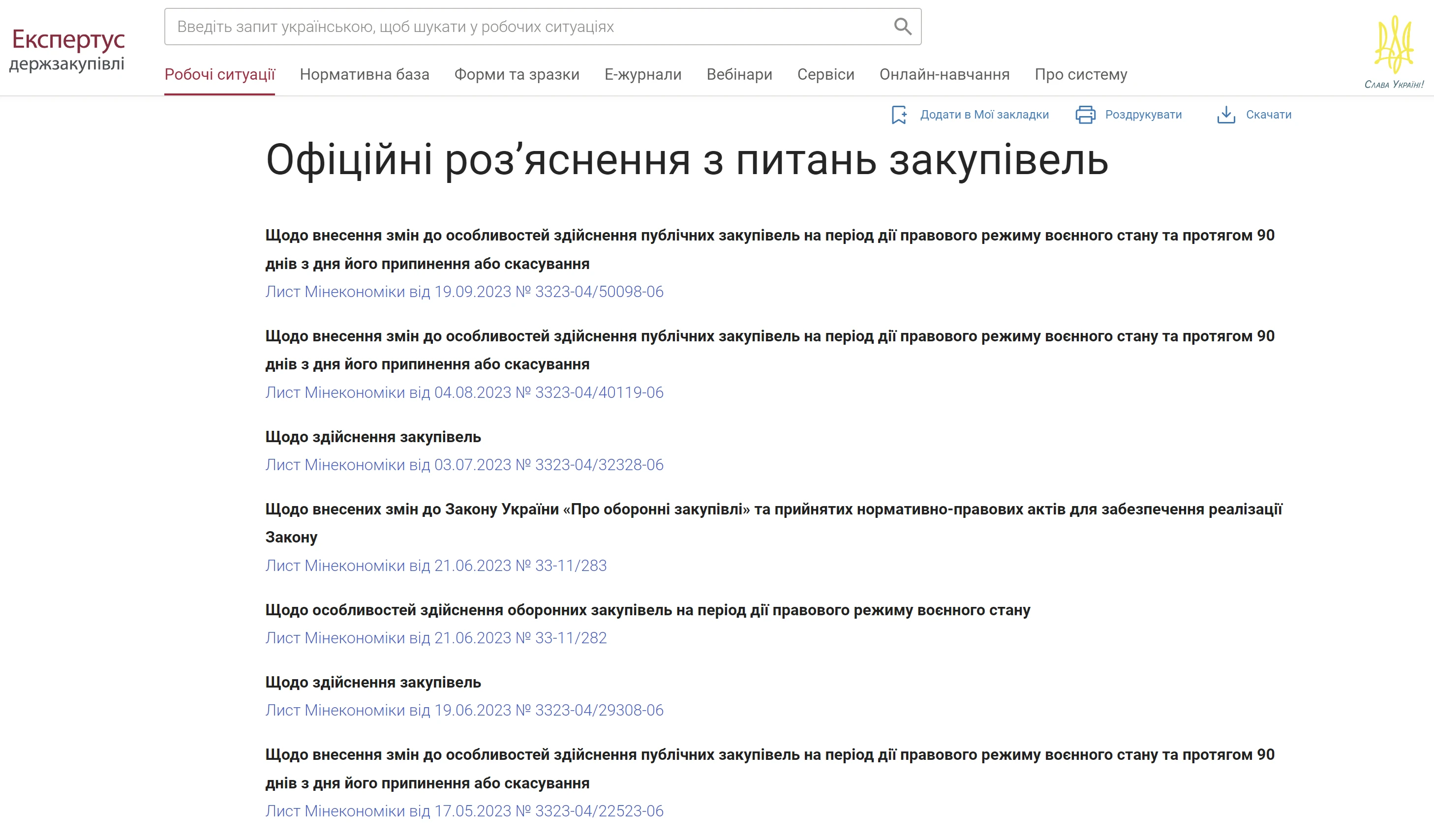The height and width of the screenshot is (840, 1434).
Task: Click the download icon next to 'Скачати'
Action: point(1226,115)
